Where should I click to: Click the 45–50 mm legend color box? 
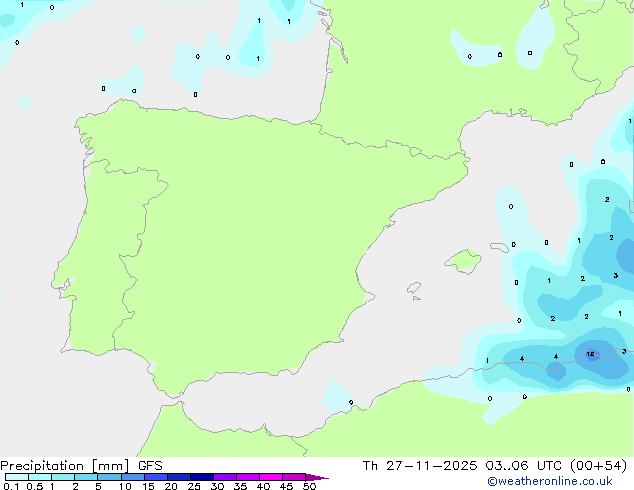(294, 477)
